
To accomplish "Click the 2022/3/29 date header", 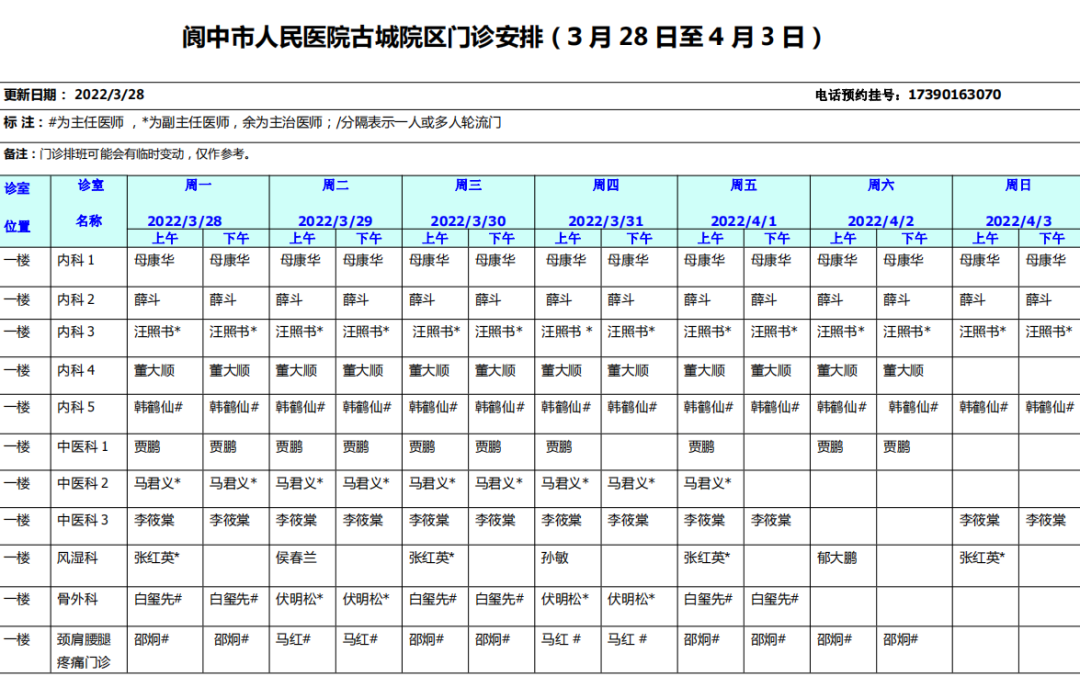I will tap(335, 221).
